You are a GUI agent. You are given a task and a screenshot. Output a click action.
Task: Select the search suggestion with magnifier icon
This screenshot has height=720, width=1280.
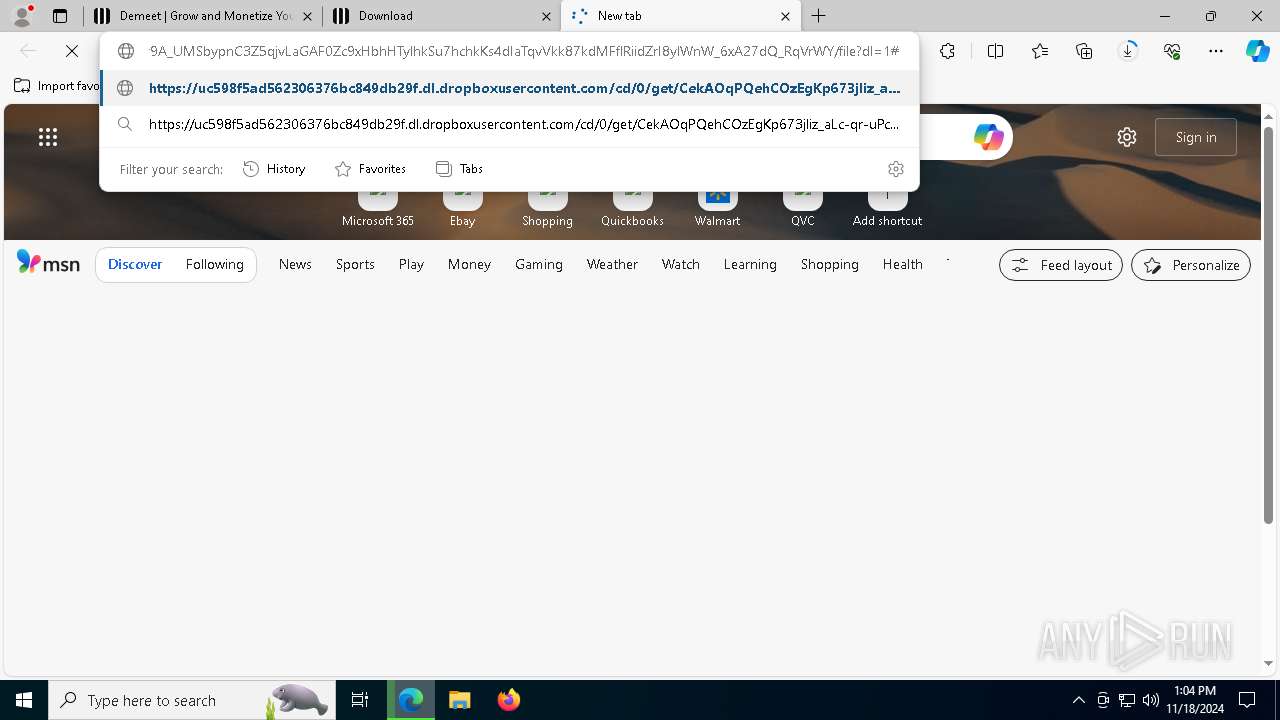tap(510, 124)
